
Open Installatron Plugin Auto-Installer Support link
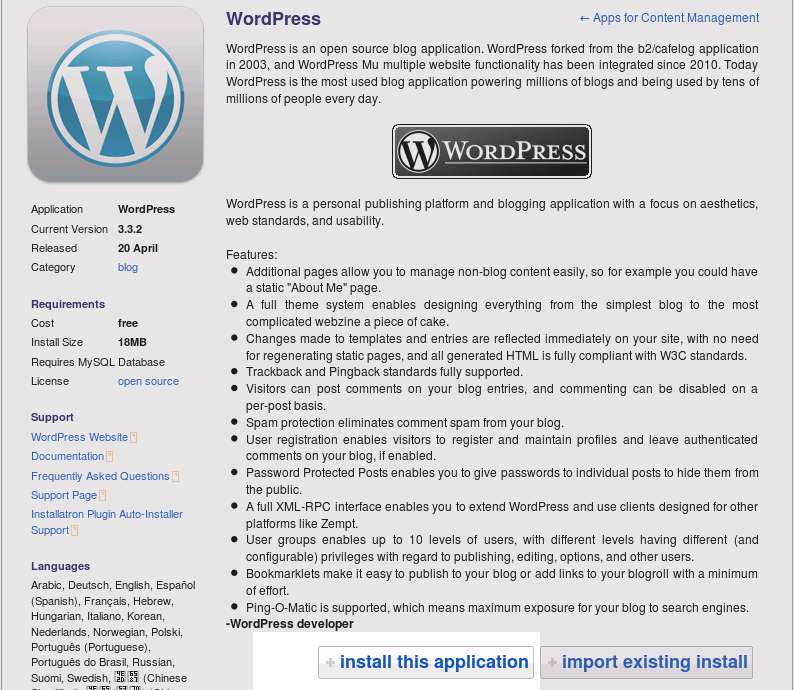106,514
